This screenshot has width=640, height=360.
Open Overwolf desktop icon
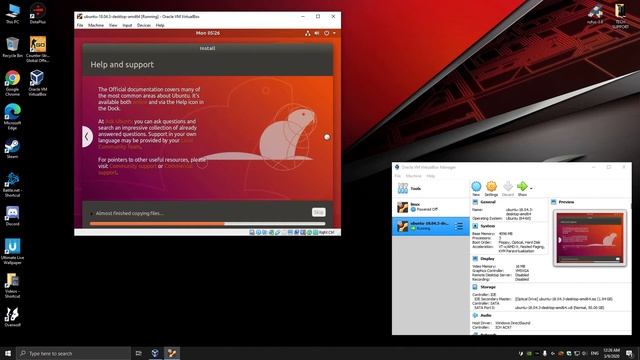coord(12,317)
